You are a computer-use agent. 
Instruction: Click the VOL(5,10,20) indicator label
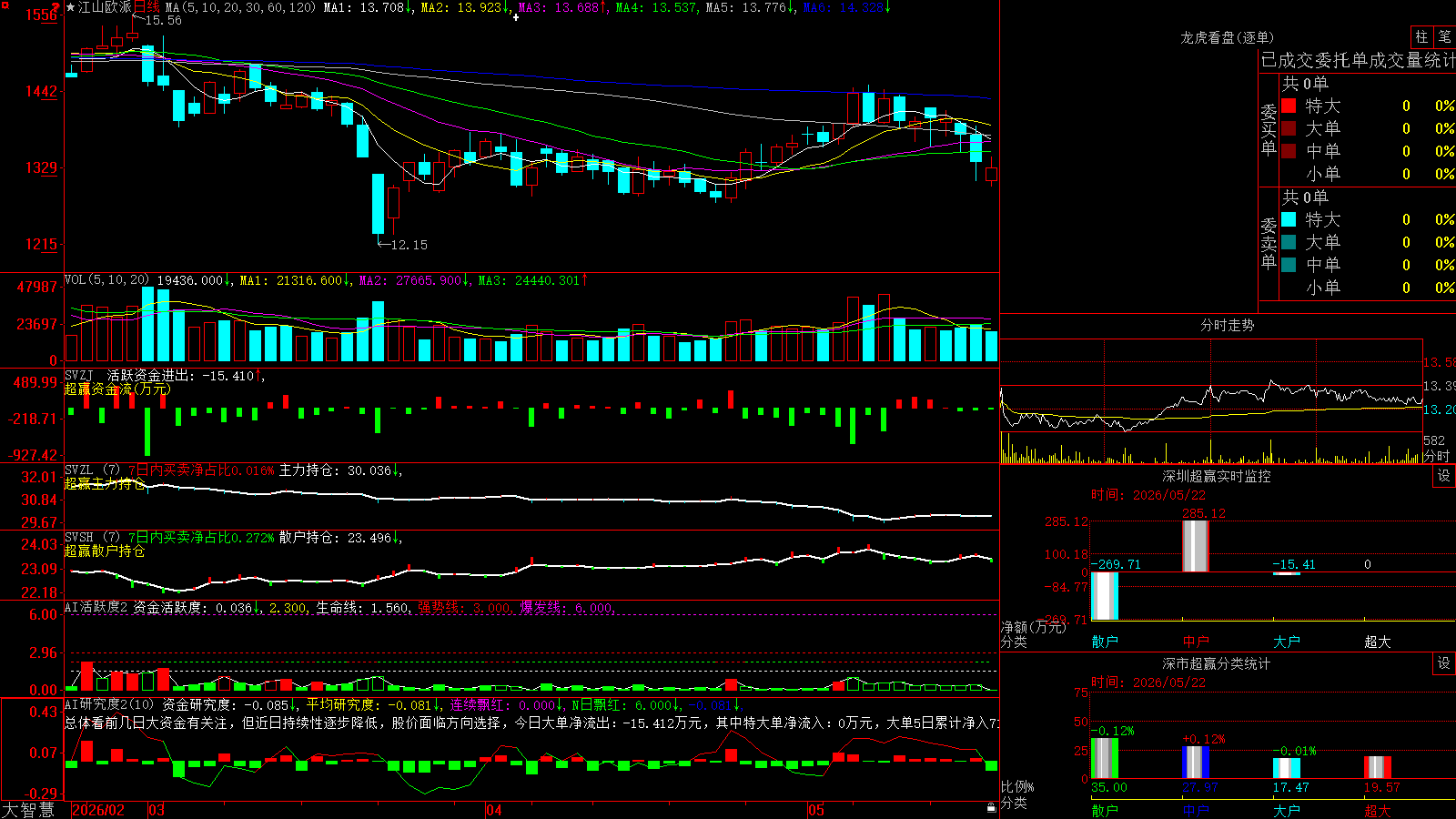[106, 280]
